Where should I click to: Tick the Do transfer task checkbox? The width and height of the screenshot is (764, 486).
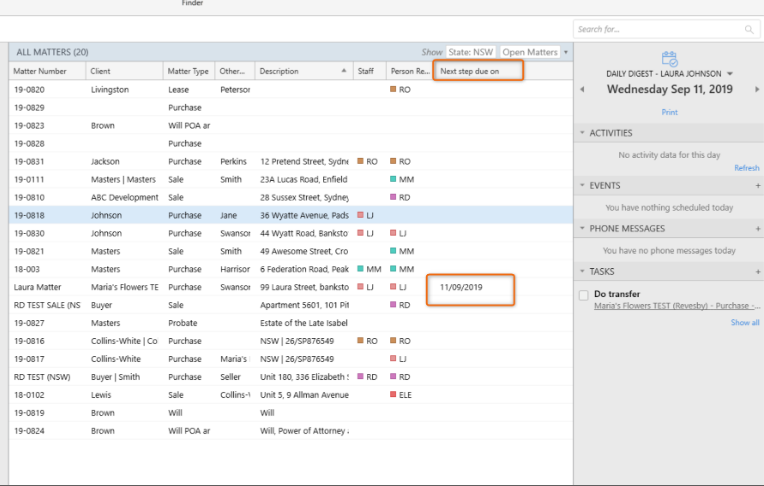click(584, 295)
